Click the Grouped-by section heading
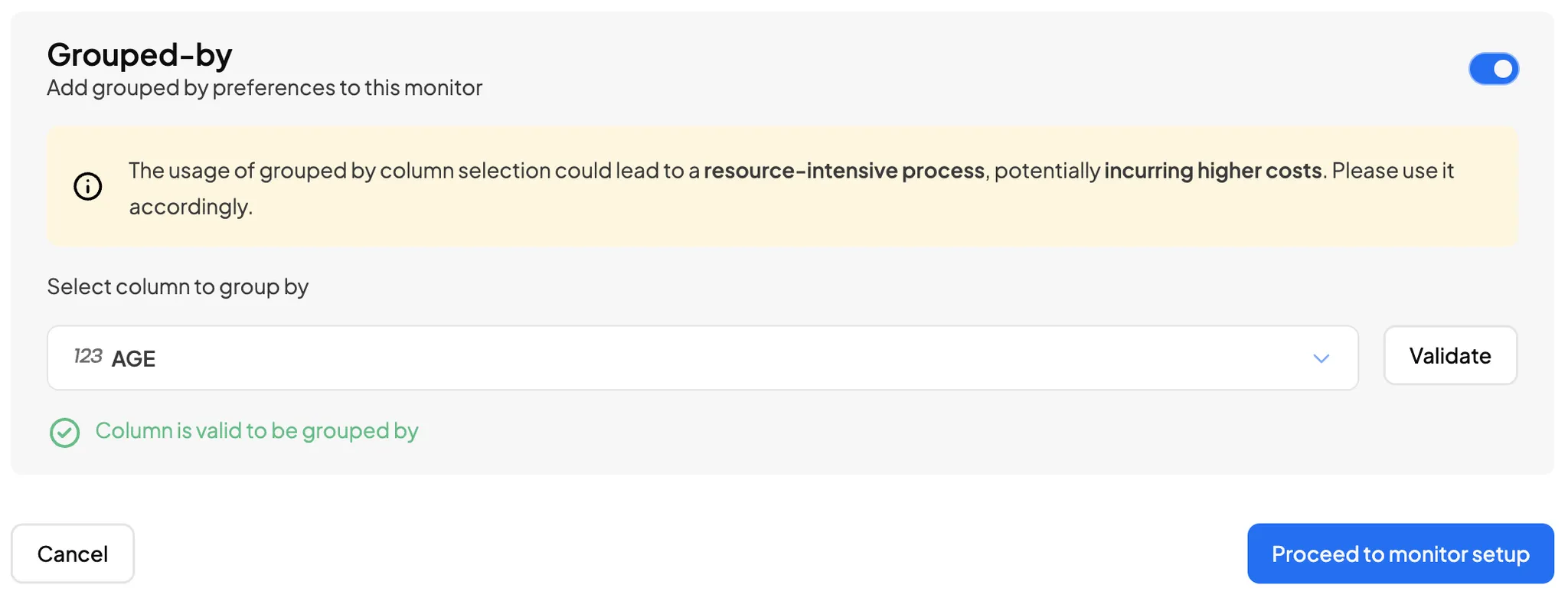The image size is (1568, 611). click(x=139, y=55)
